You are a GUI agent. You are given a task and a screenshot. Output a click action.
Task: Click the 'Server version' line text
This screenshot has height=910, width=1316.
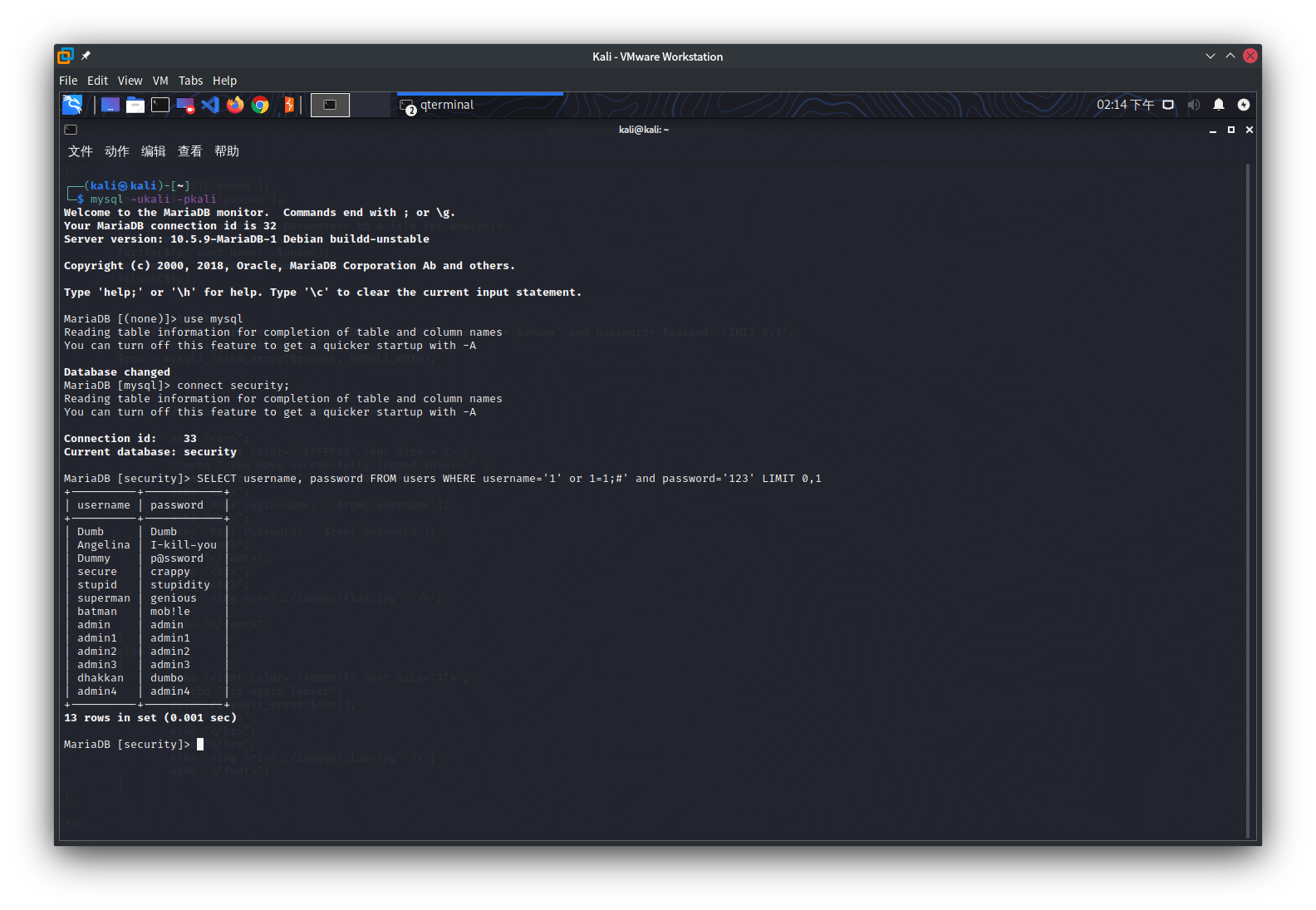247,239
